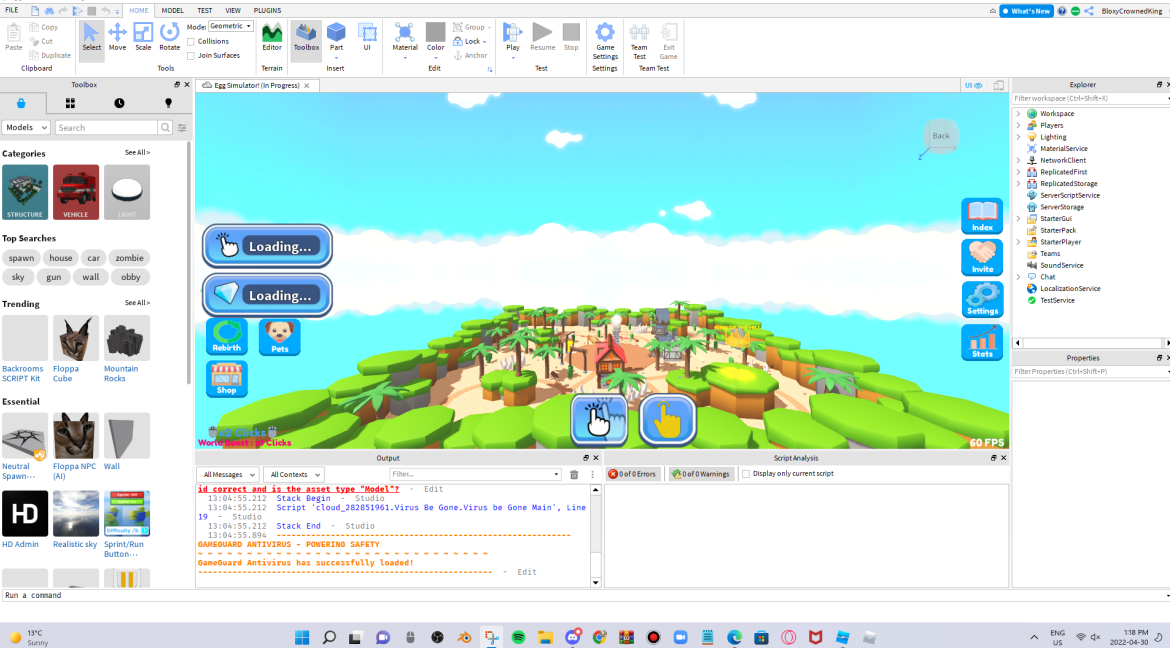Open the Mode Geometric dropdown
The height and width of the screenshot is (648, 1170).
coord(230,26)
